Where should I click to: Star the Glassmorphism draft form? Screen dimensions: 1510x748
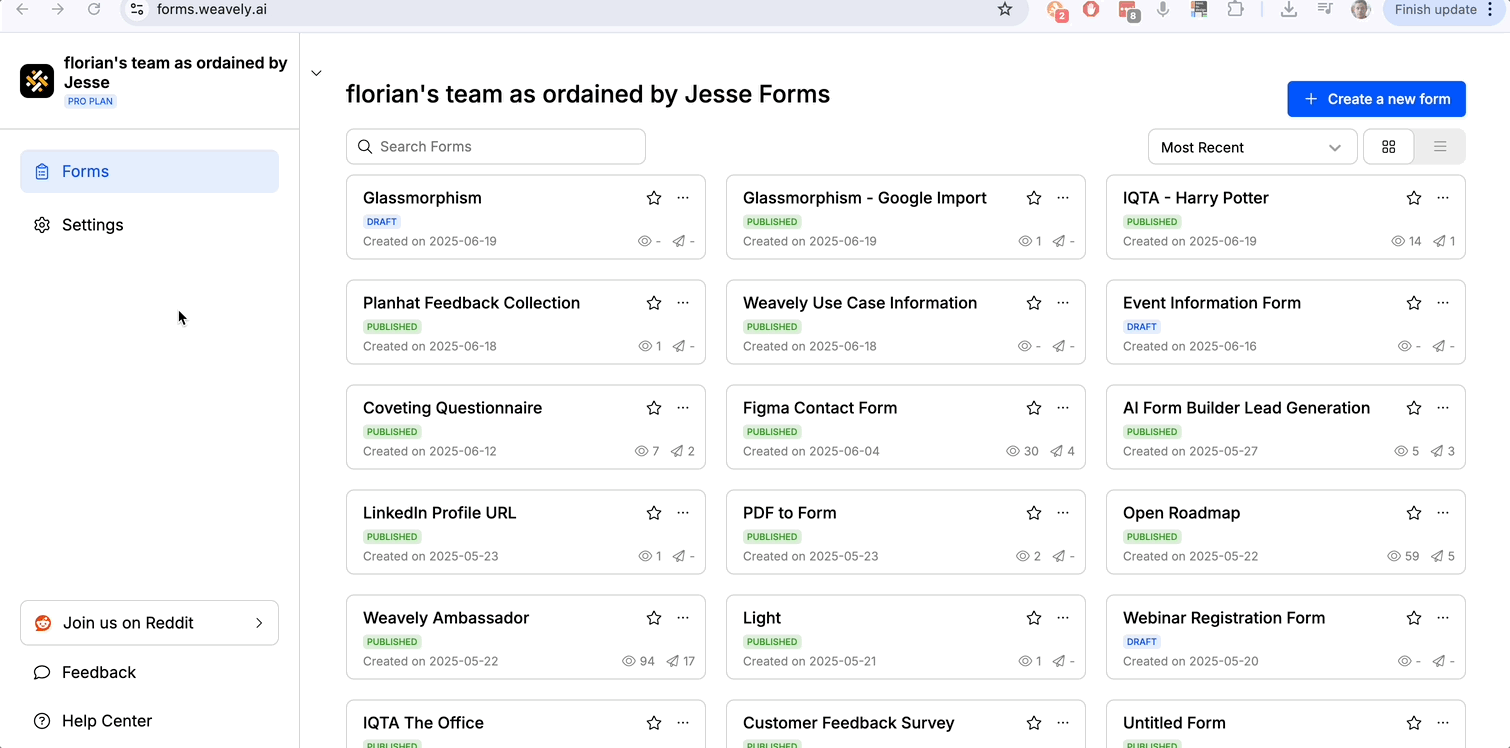click(x=654, y=198)
